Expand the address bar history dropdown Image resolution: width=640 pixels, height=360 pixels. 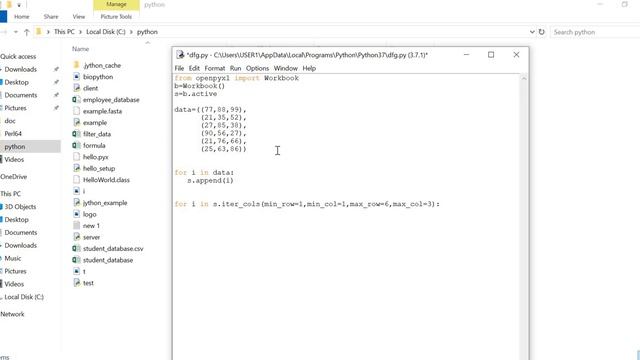click(x=532, y=32)
